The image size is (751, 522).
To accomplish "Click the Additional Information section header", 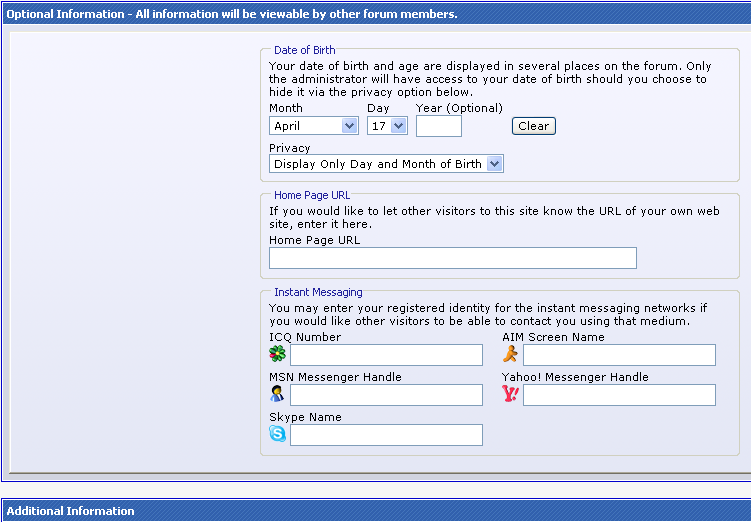I will coord(71,511).
